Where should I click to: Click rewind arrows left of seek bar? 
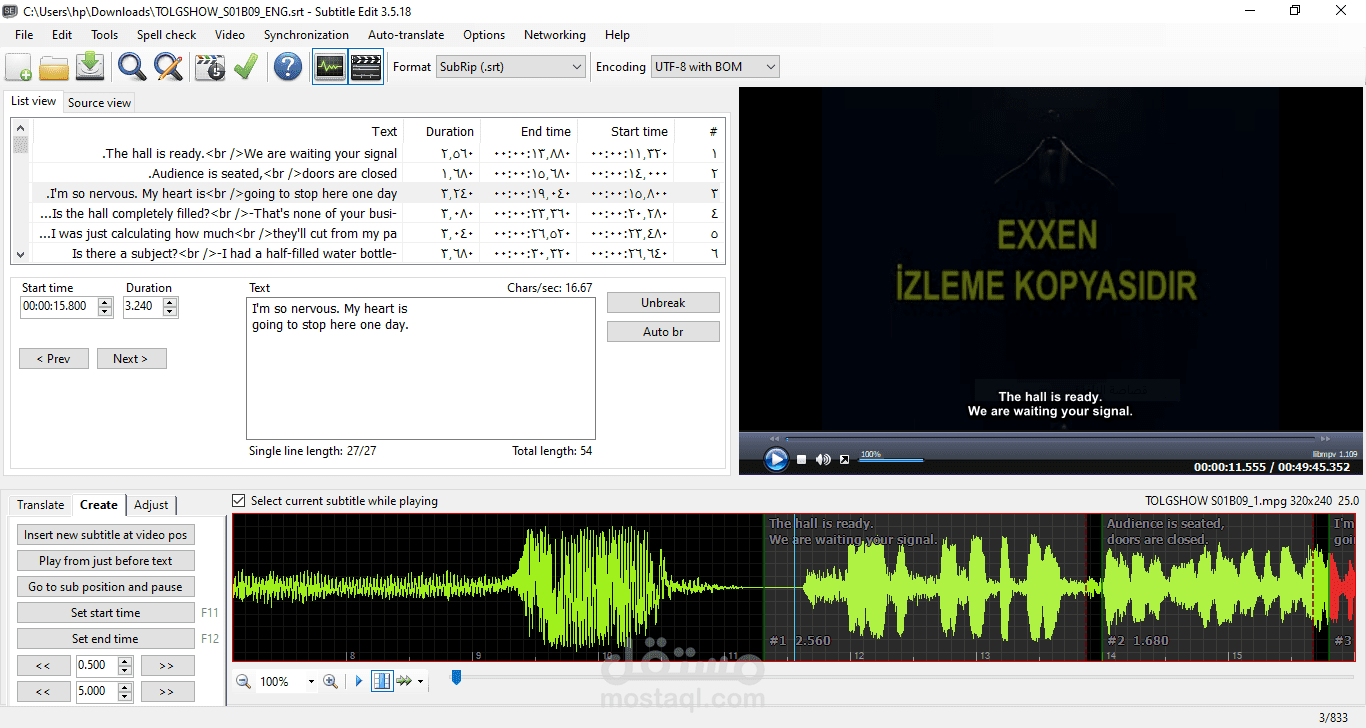[x=774, y=438]
